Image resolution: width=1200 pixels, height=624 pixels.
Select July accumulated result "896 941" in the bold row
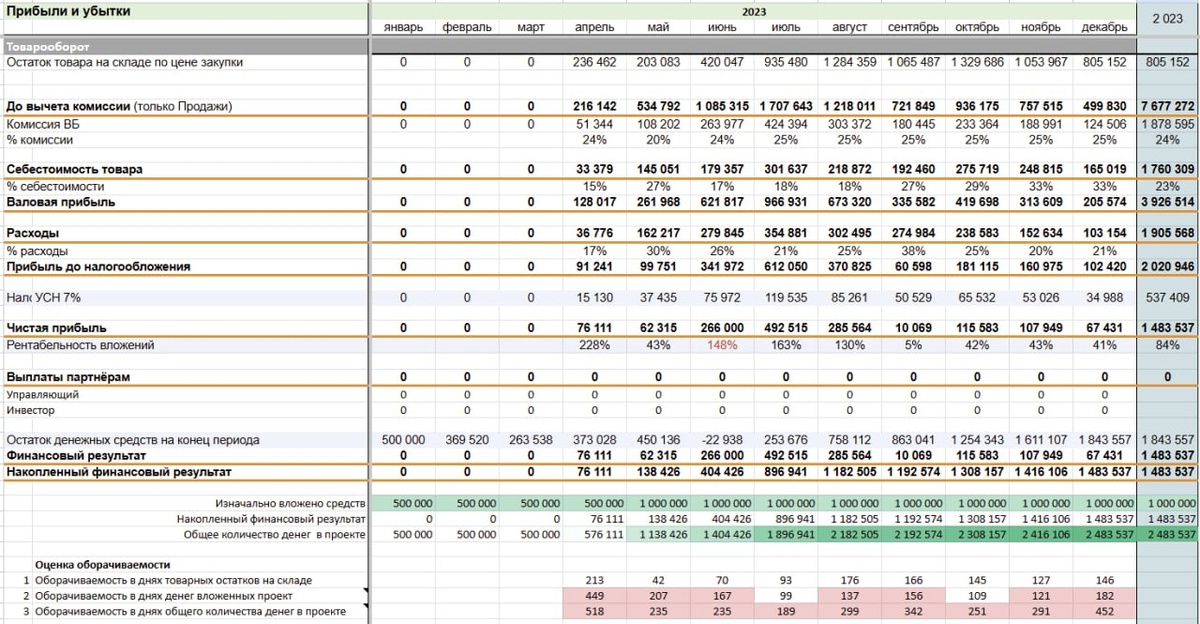pyautogui.click(x=786, y=471)
